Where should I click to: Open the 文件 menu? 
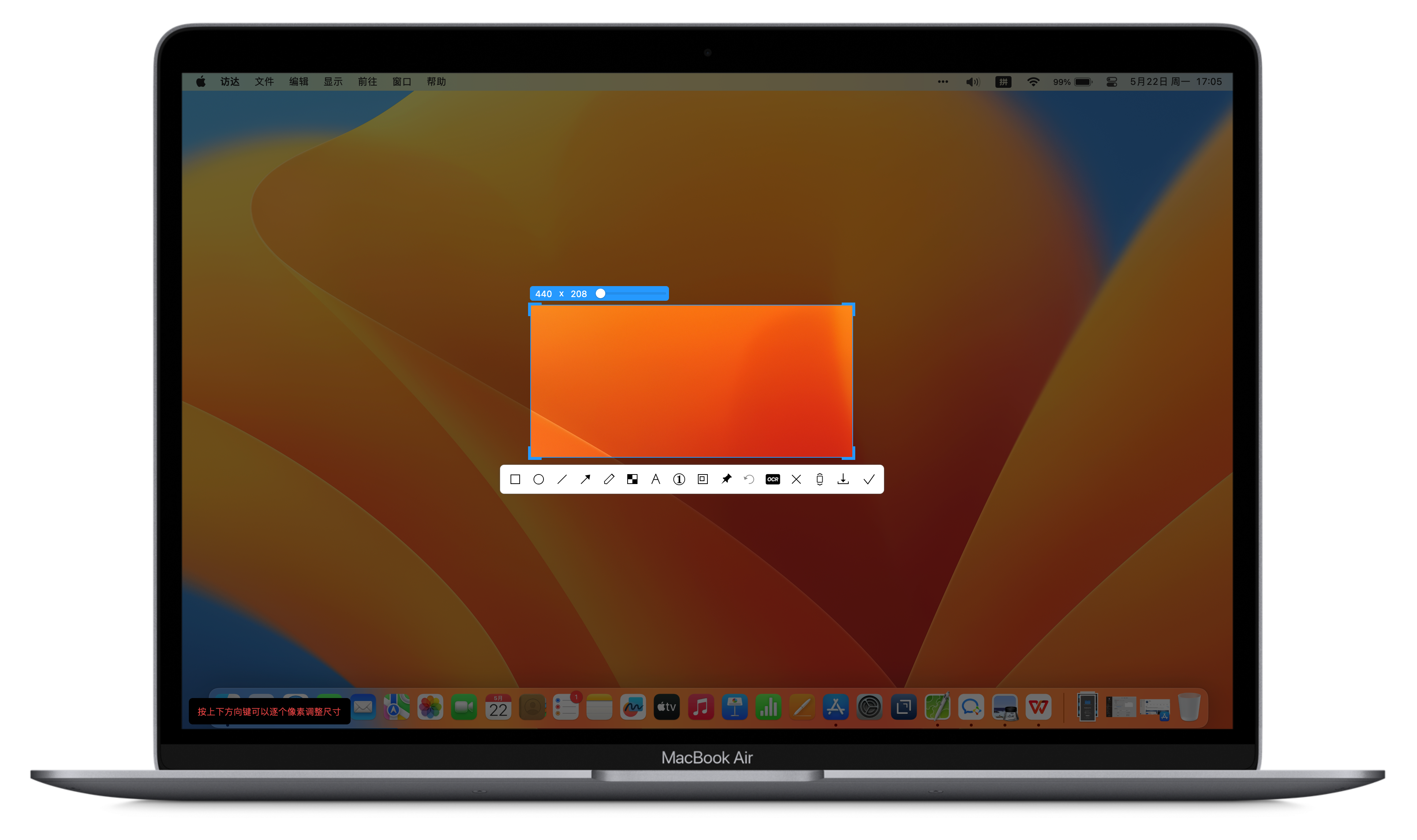(x=264, y=82)
